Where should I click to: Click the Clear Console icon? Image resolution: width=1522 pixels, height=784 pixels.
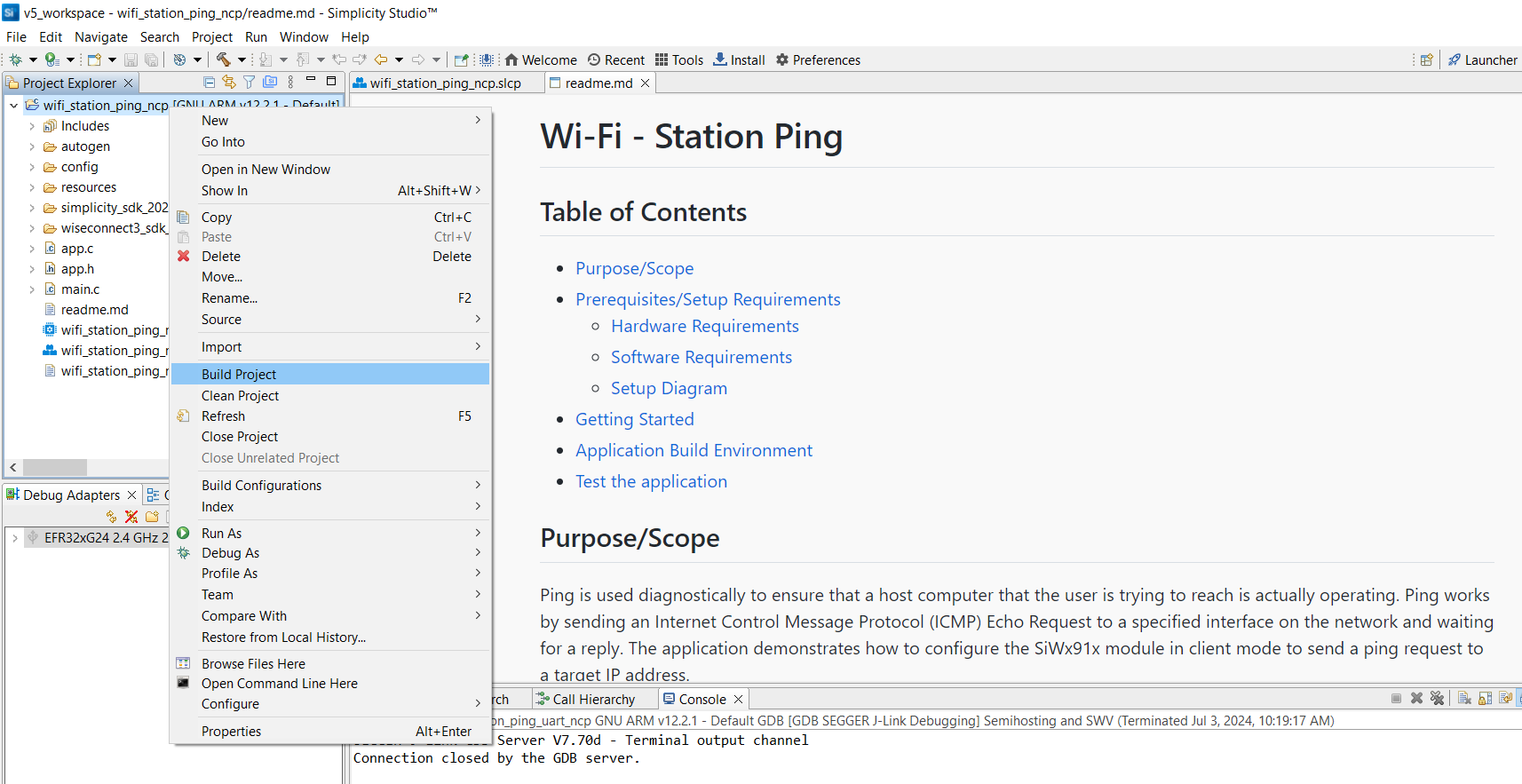coord(1464,699)
